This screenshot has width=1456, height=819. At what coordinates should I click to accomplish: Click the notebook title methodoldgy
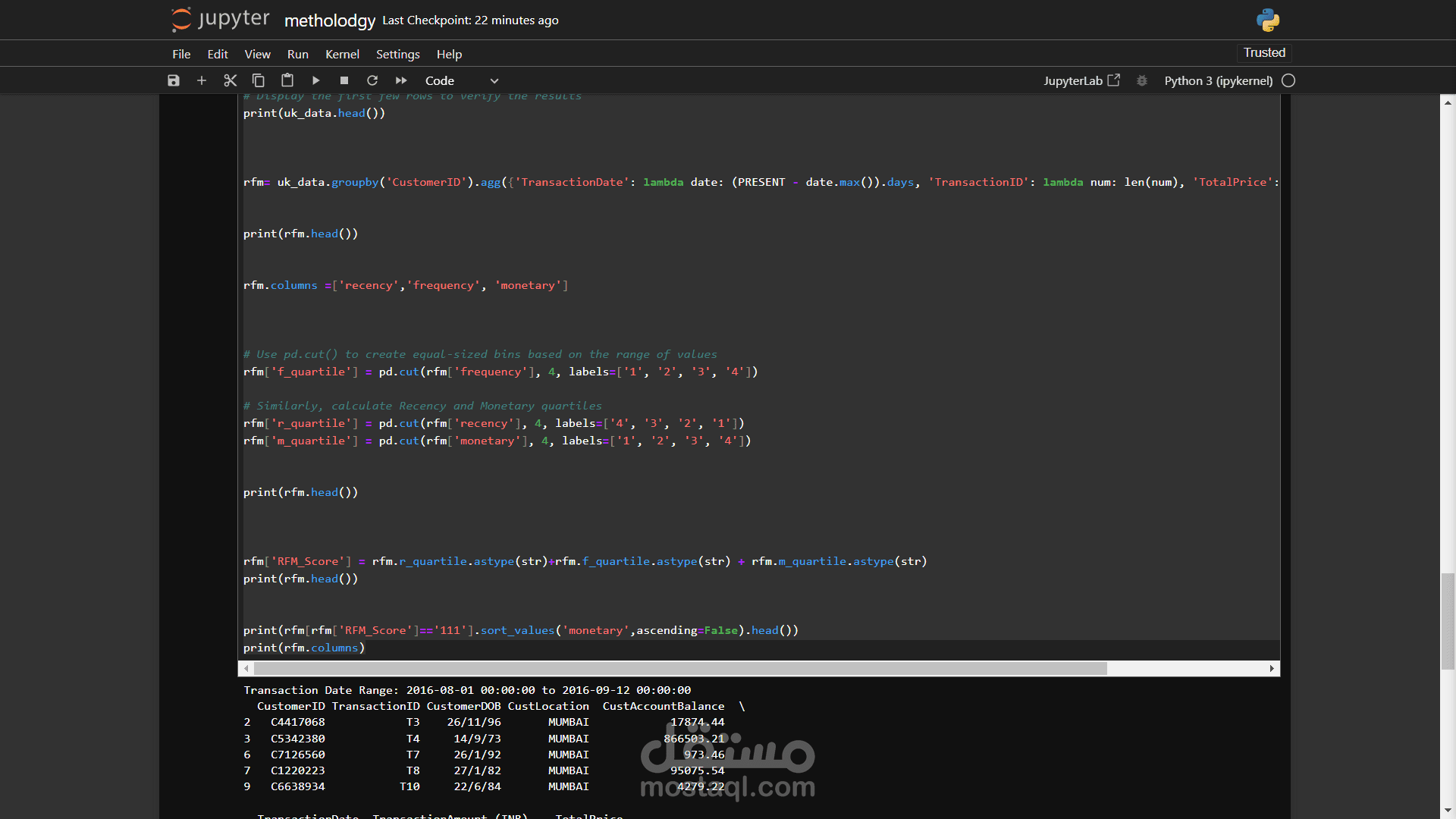(329, 20)
